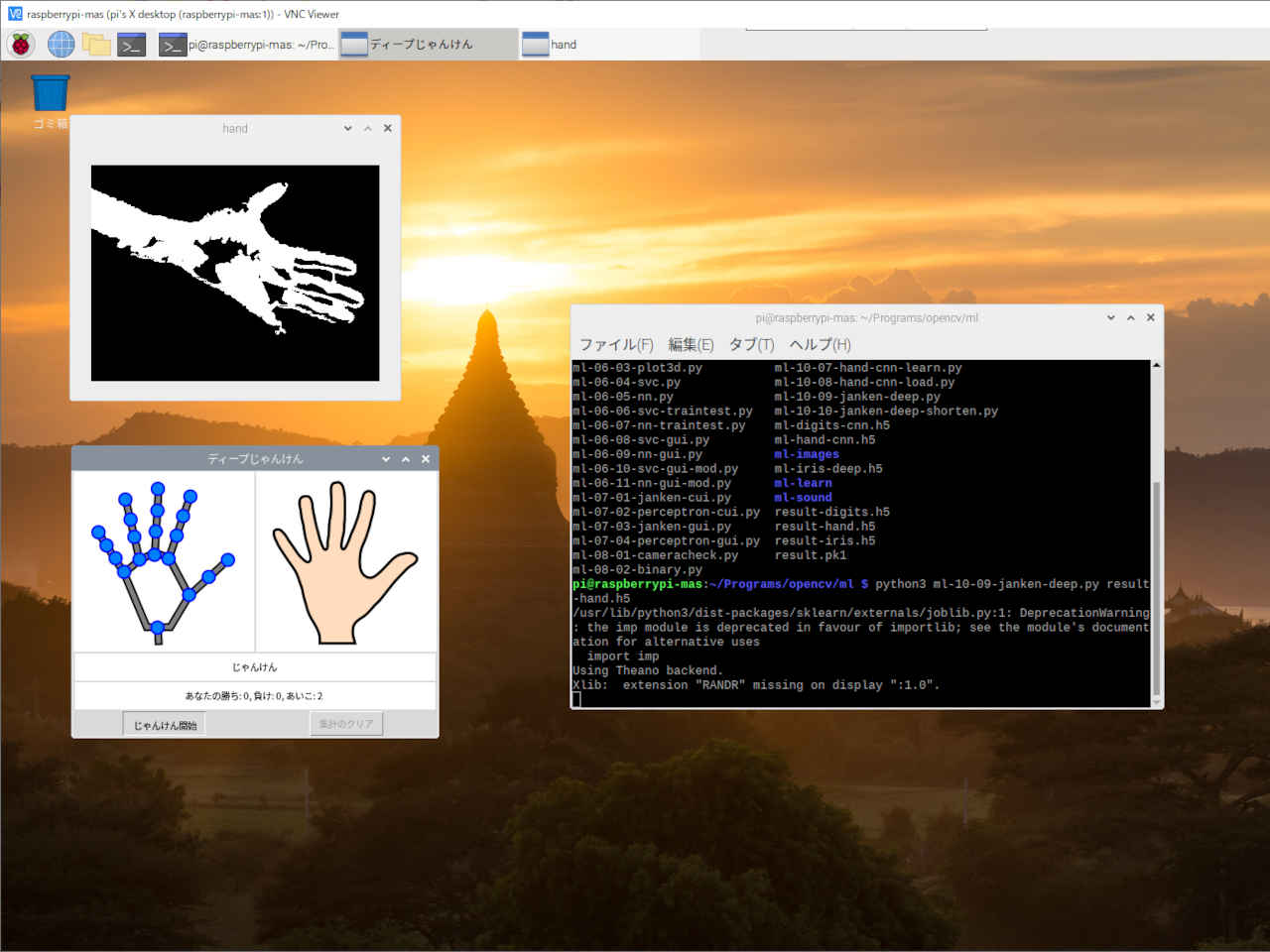Click ml-06-05-nn.py in the terminal listing
Viewport: 1270px width, 952px height.
pos(623,397)
